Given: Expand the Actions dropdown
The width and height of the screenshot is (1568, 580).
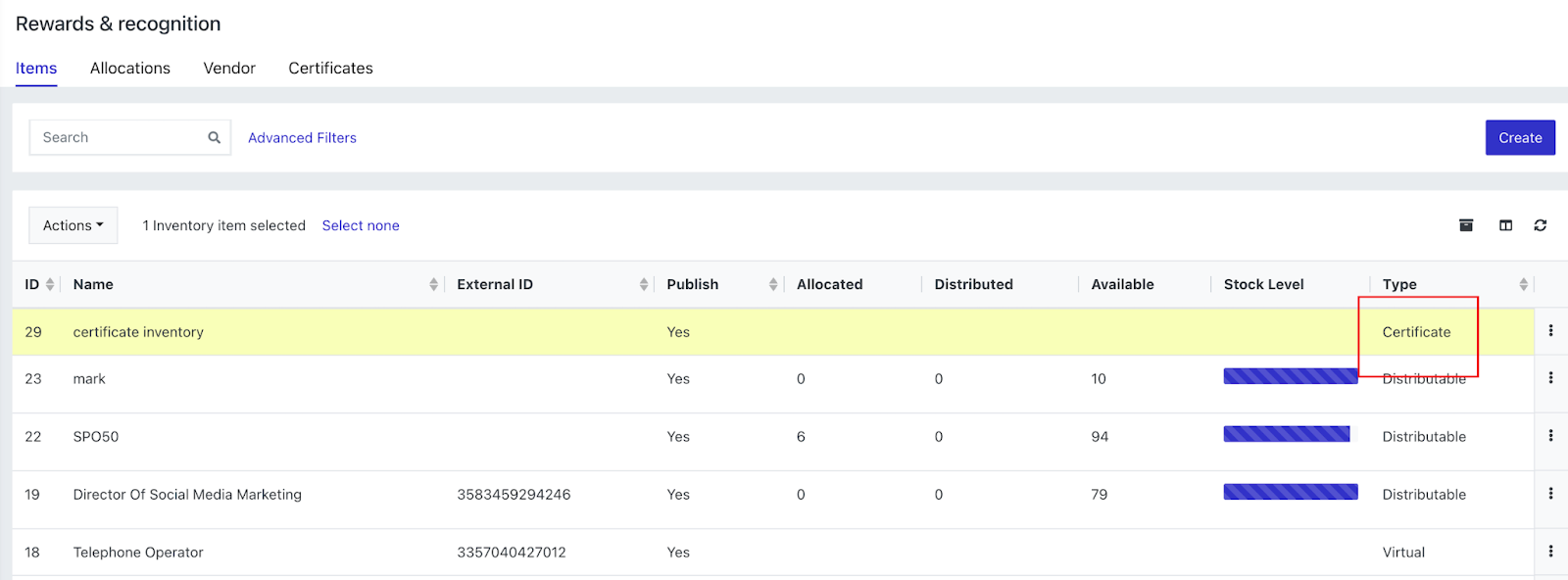Looking at the screenshot, I should [73, 225].
